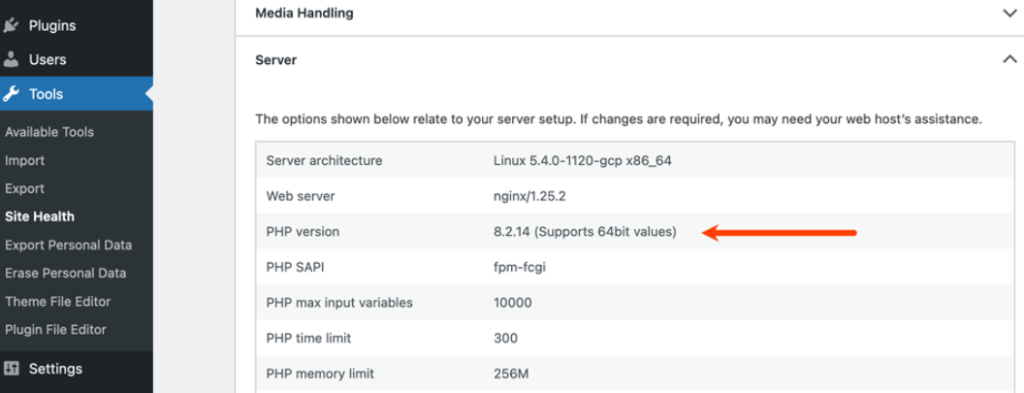Open the Export tools page
Screen dimensions: 1024x393
pos(25,189)
